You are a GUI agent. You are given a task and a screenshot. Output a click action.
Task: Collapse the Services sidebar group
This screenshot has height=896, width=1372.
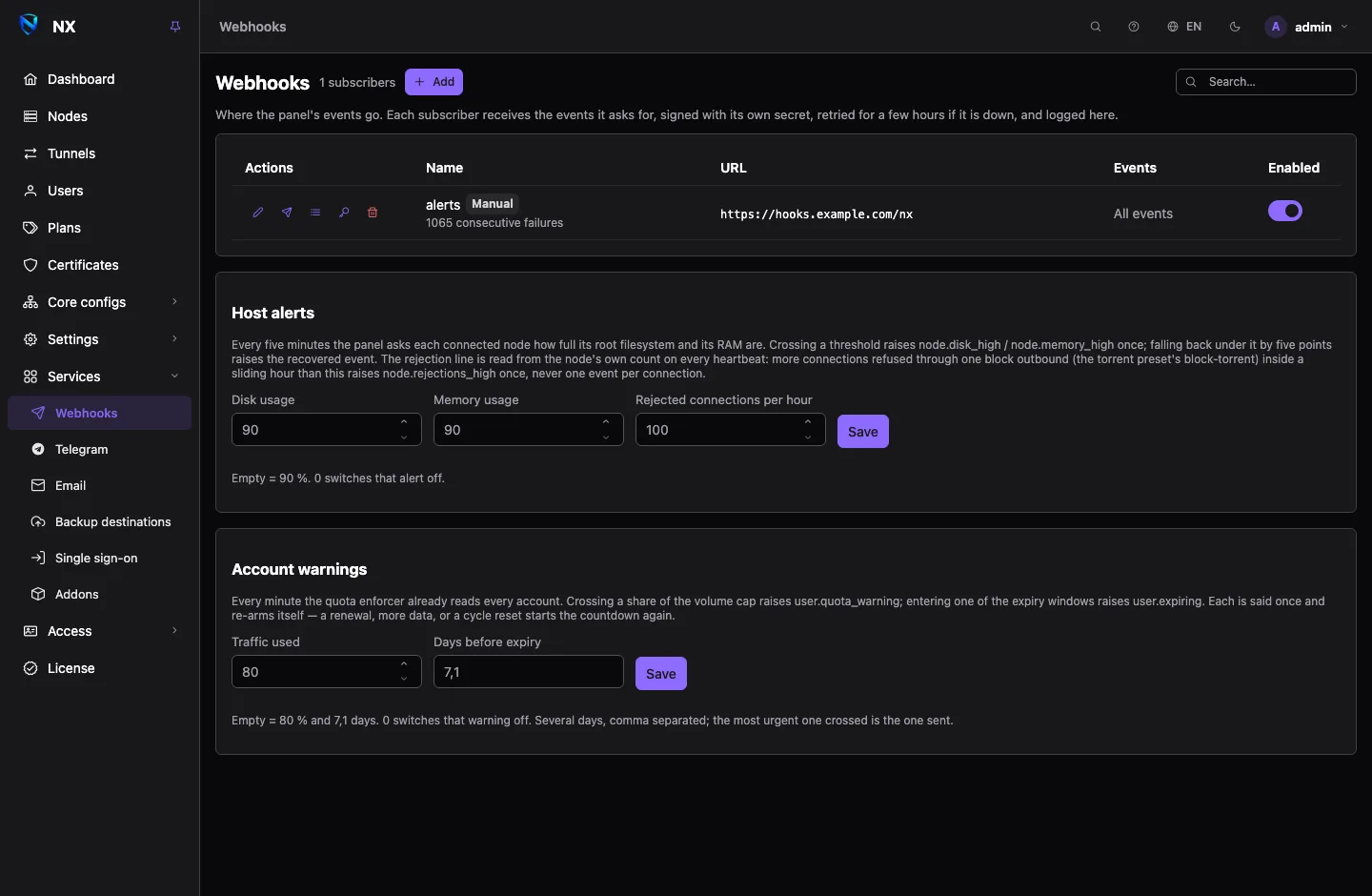(100, 377)
